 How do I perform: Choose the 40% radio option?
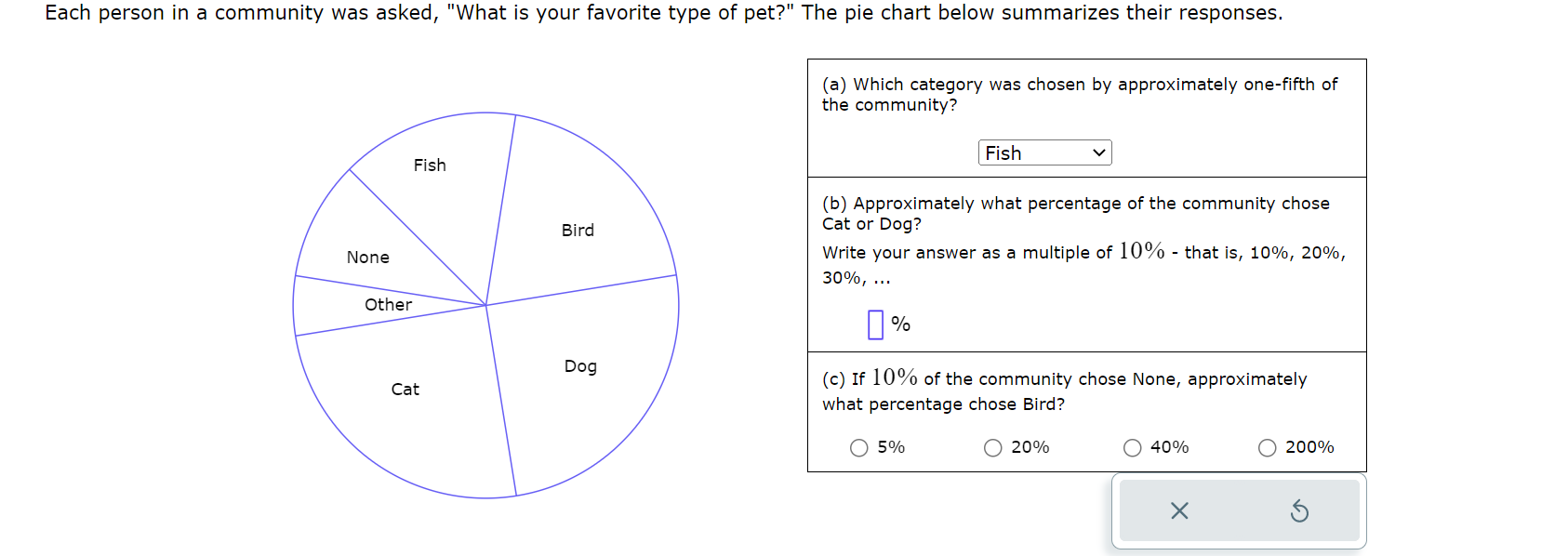[x=1133, y=448]
